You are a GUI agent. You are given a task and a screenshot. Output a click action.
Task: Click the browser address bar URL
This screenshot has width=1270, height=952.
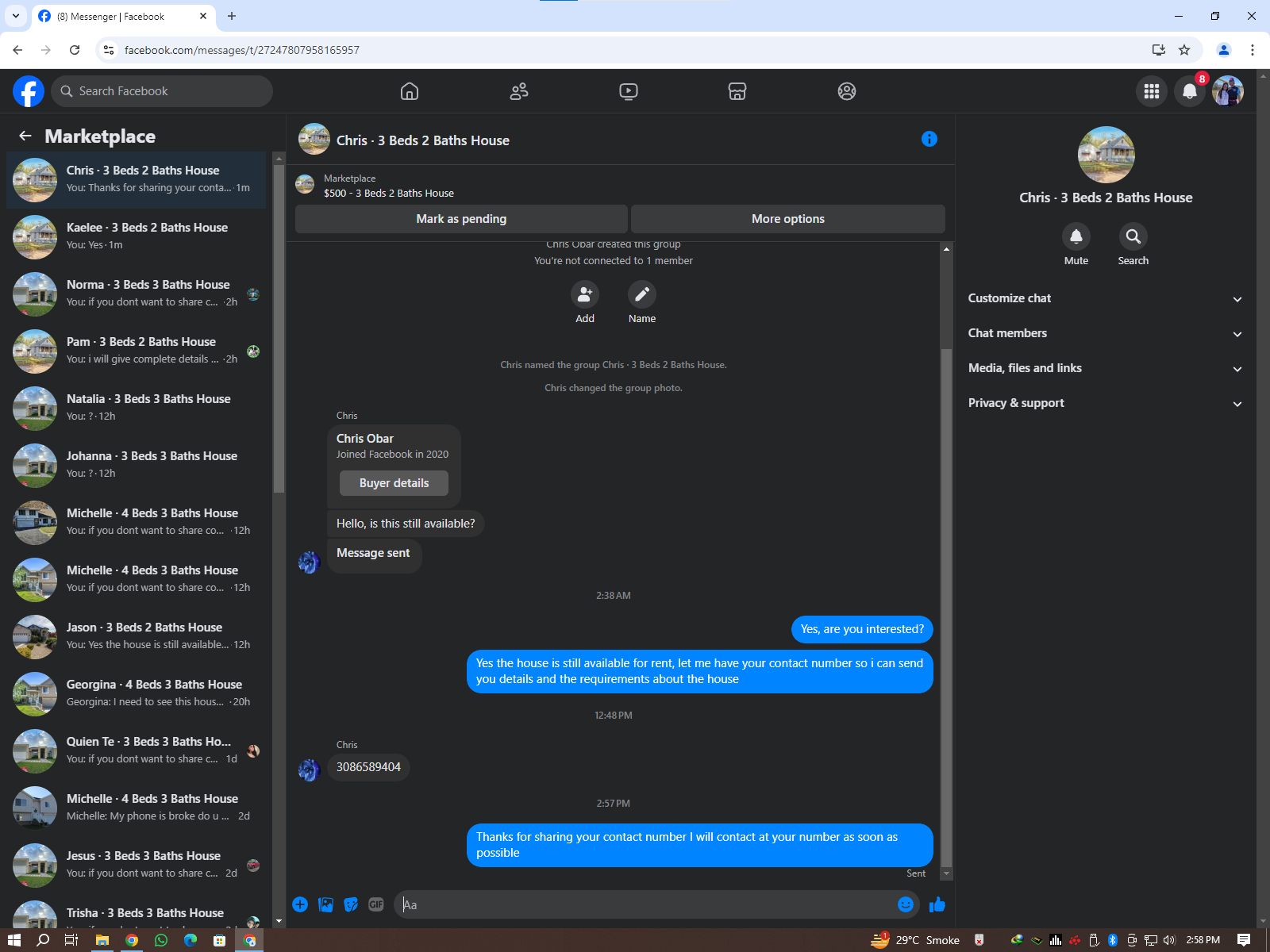tap(241, 50)
